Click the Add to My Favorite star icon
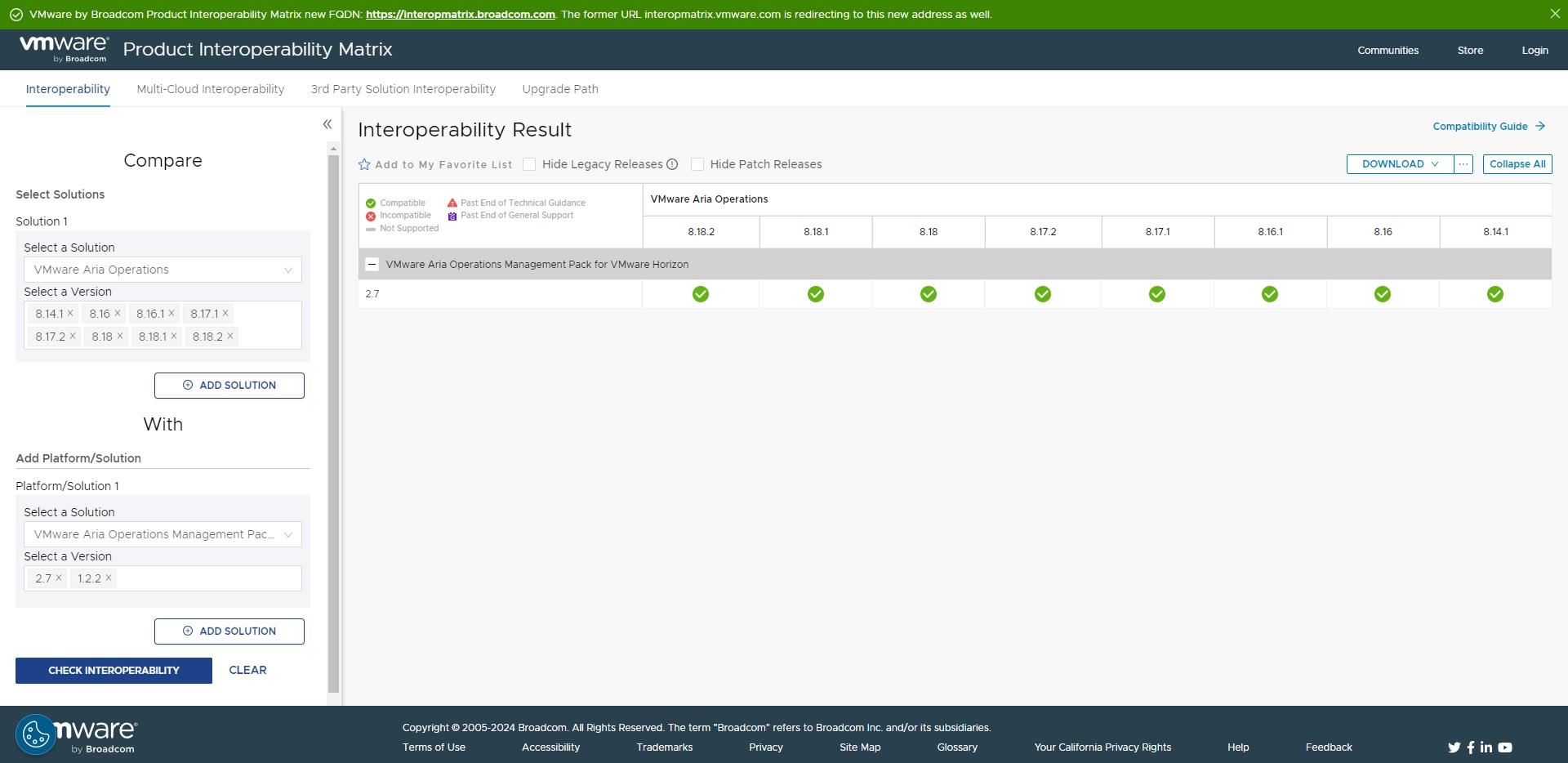 (364, 165)
